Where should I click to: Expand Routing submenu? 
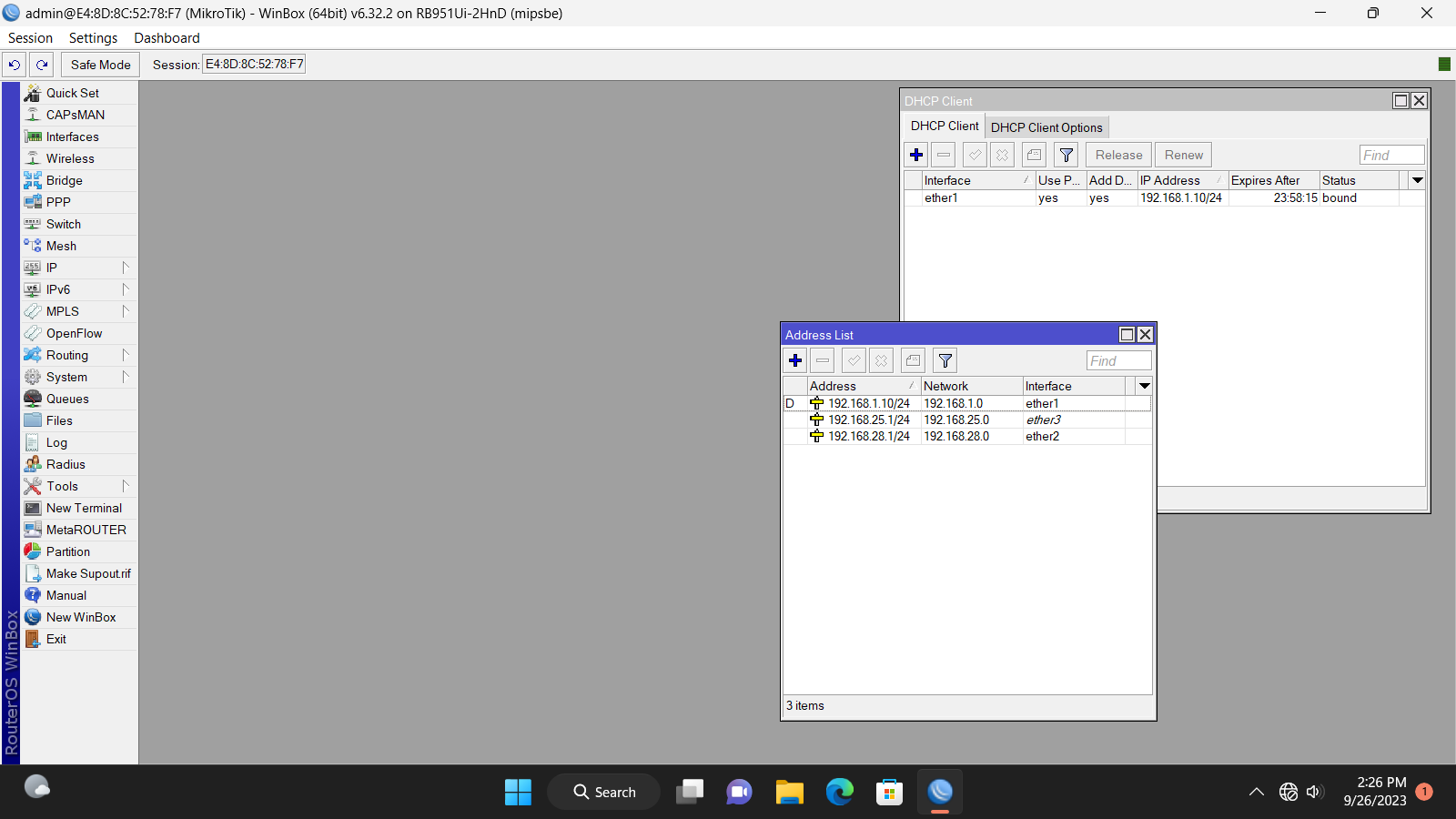(x=79, y=355)
